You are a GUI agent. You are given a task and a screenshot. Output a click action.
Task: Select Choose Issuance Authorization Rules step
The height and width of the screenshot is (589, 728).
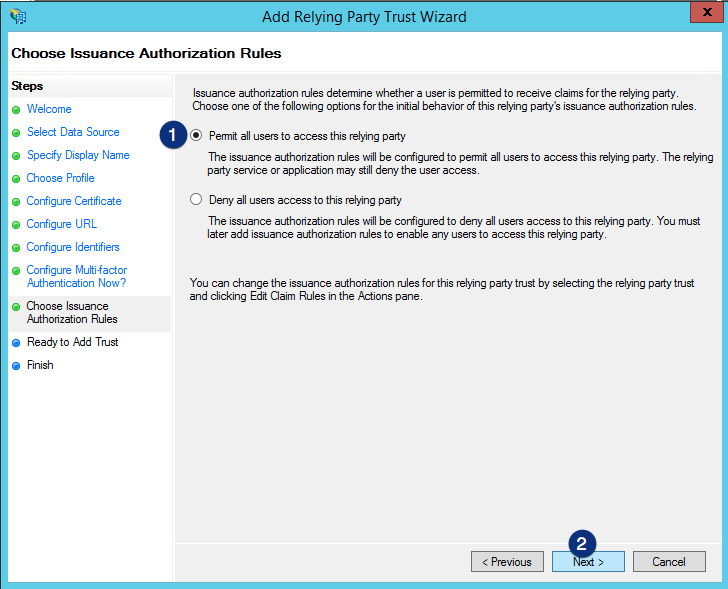tap(72, 312)
